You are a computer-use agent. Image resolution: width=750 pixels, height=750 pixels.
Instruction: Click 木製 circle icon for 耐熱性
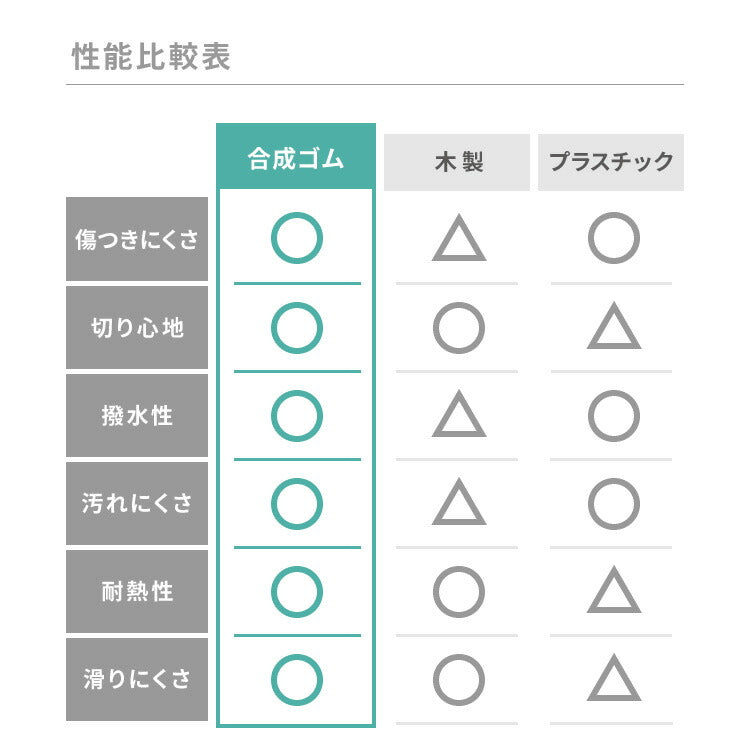[x=458, y=591]
